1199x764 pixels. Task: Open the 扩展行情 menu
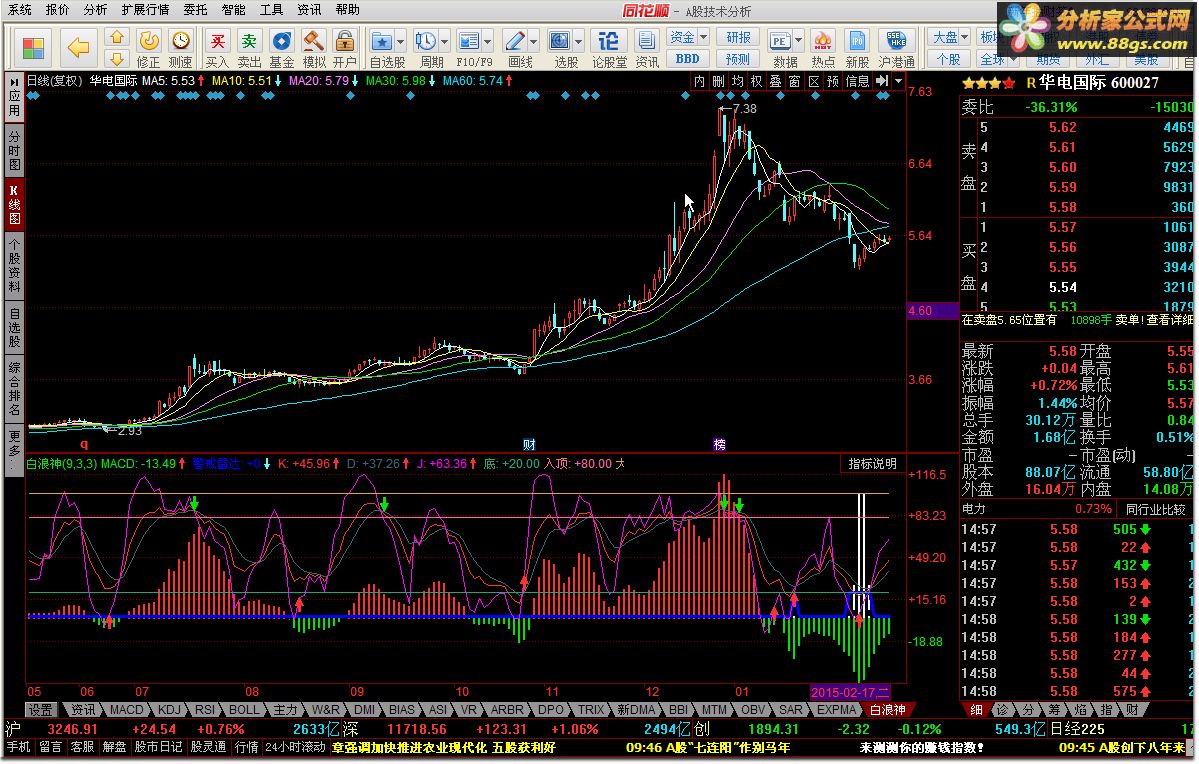coord(145,10)
